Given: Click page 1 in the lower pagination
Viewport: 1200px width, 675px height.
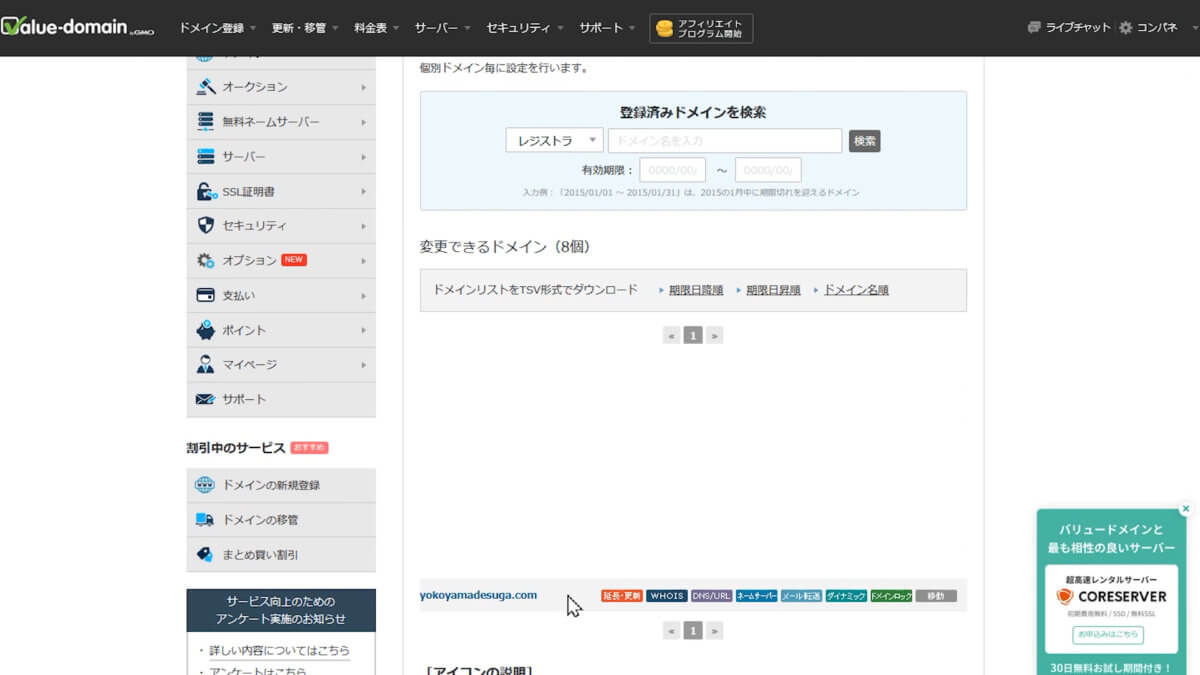Looking at the screenshot, I should [x=692, y=631].
